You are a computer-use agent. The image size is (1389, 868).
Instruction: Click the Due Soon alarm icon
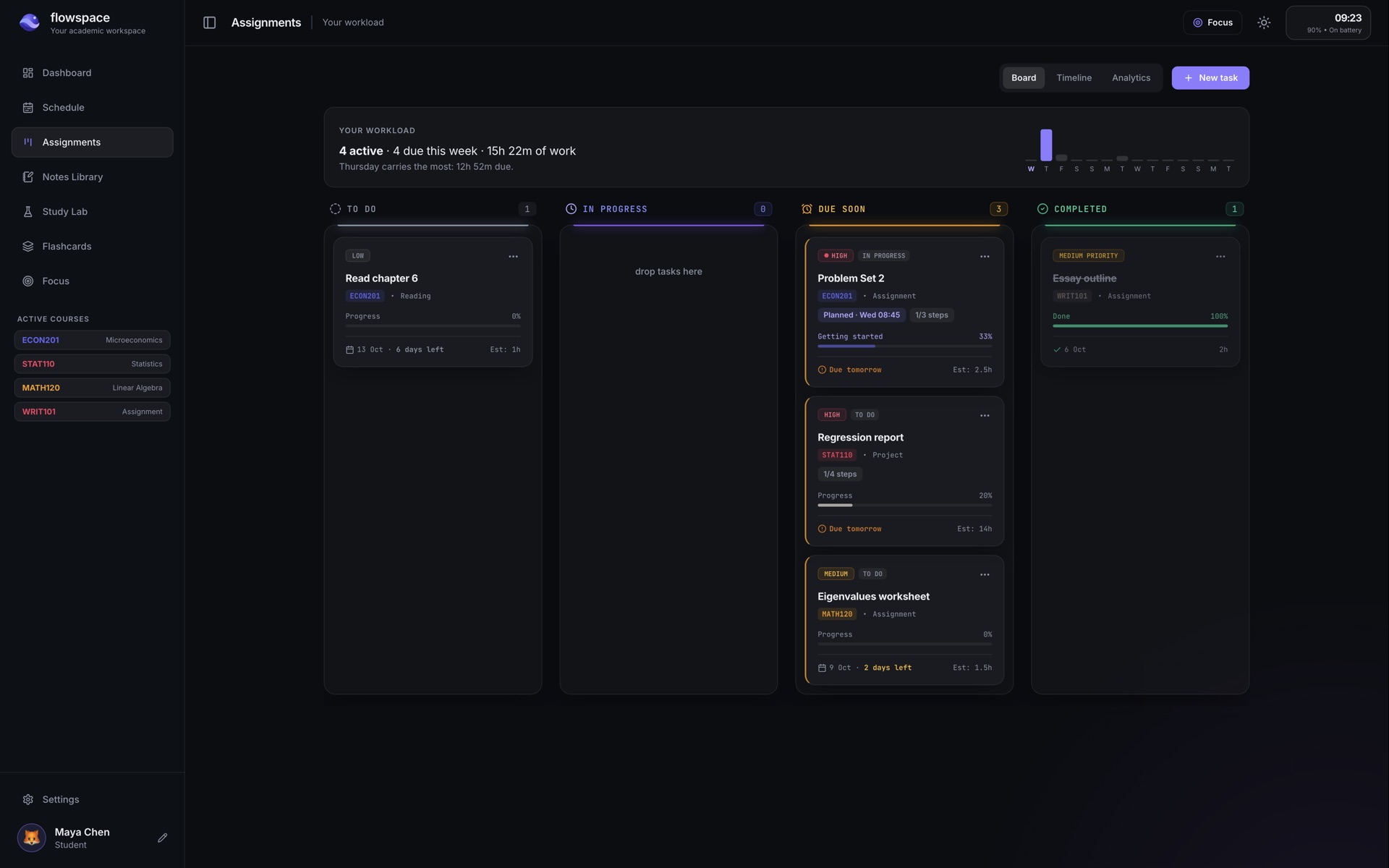[807, 209]
